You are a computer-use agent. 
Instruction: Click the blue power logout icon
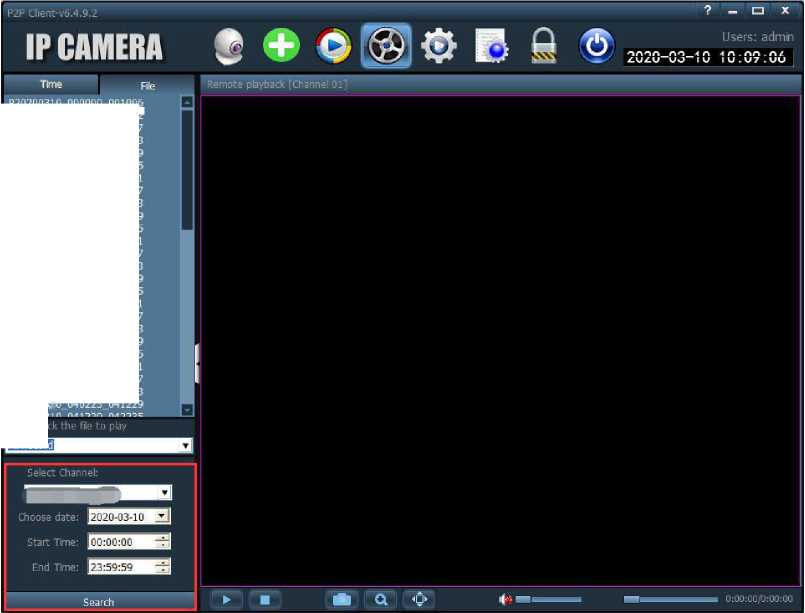597,46
